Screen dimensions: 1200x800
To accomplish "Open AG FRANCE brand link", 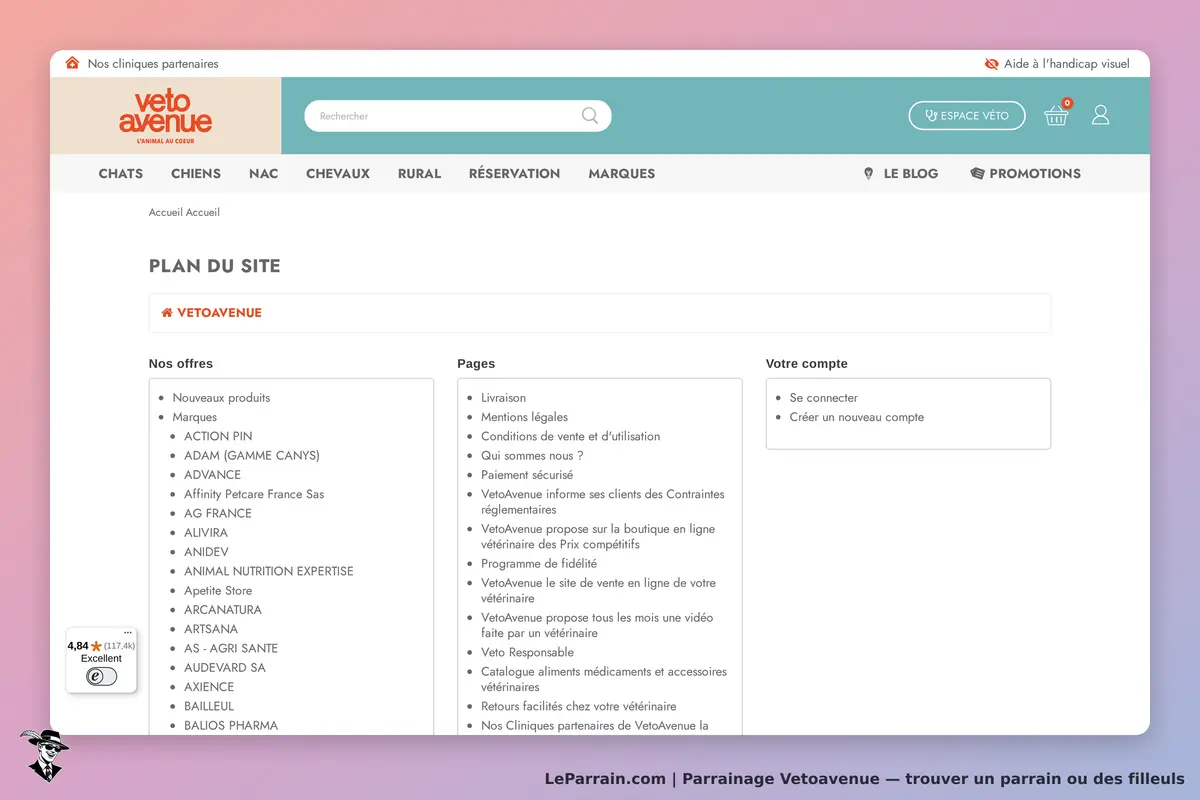I will click(x=218, y=513).
